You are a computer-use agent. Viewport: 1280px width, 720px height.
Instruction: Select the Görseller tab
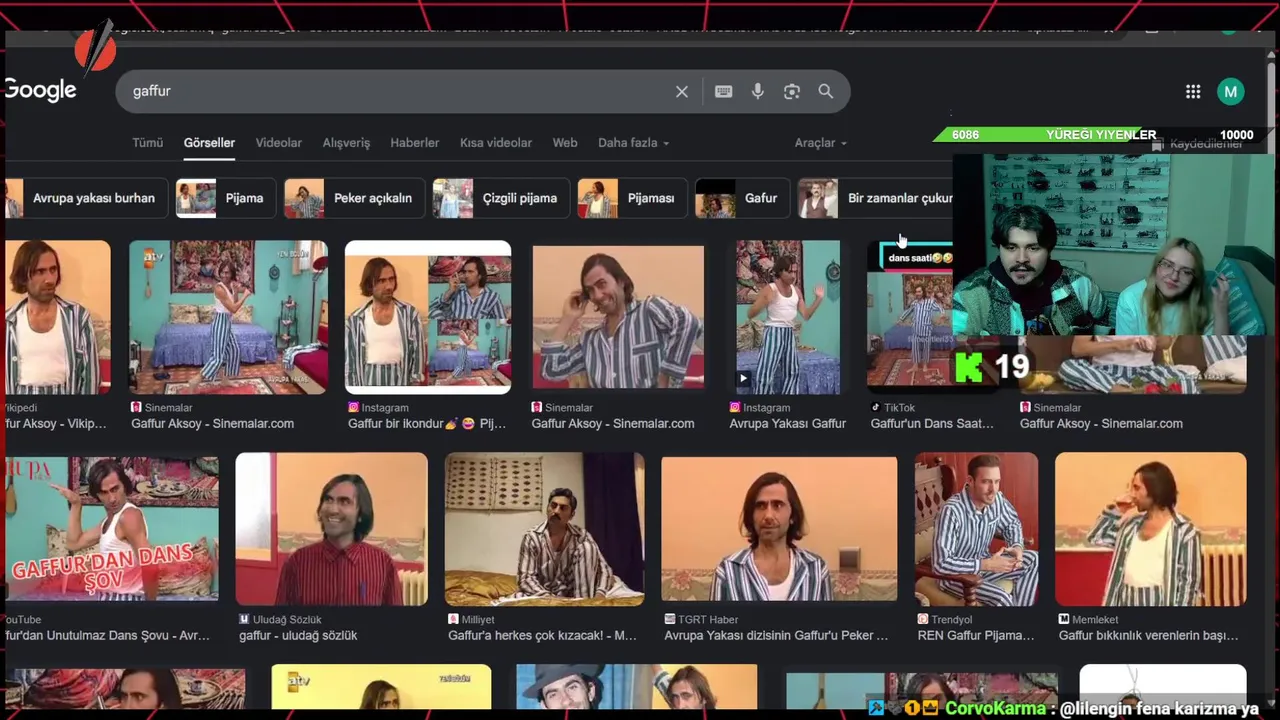point(209,143)
